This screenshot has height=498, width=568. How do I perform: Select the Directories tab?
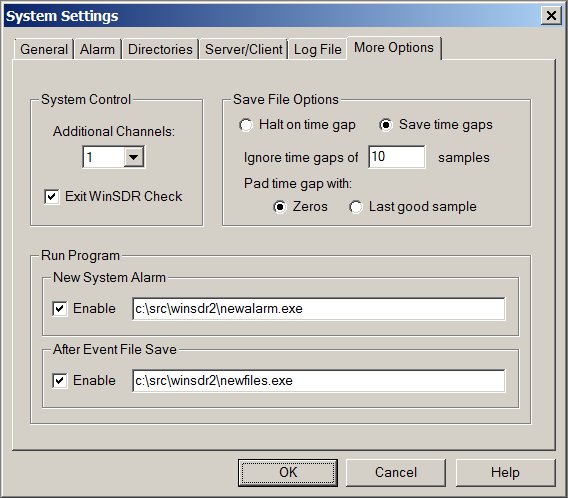click(160, 49)
